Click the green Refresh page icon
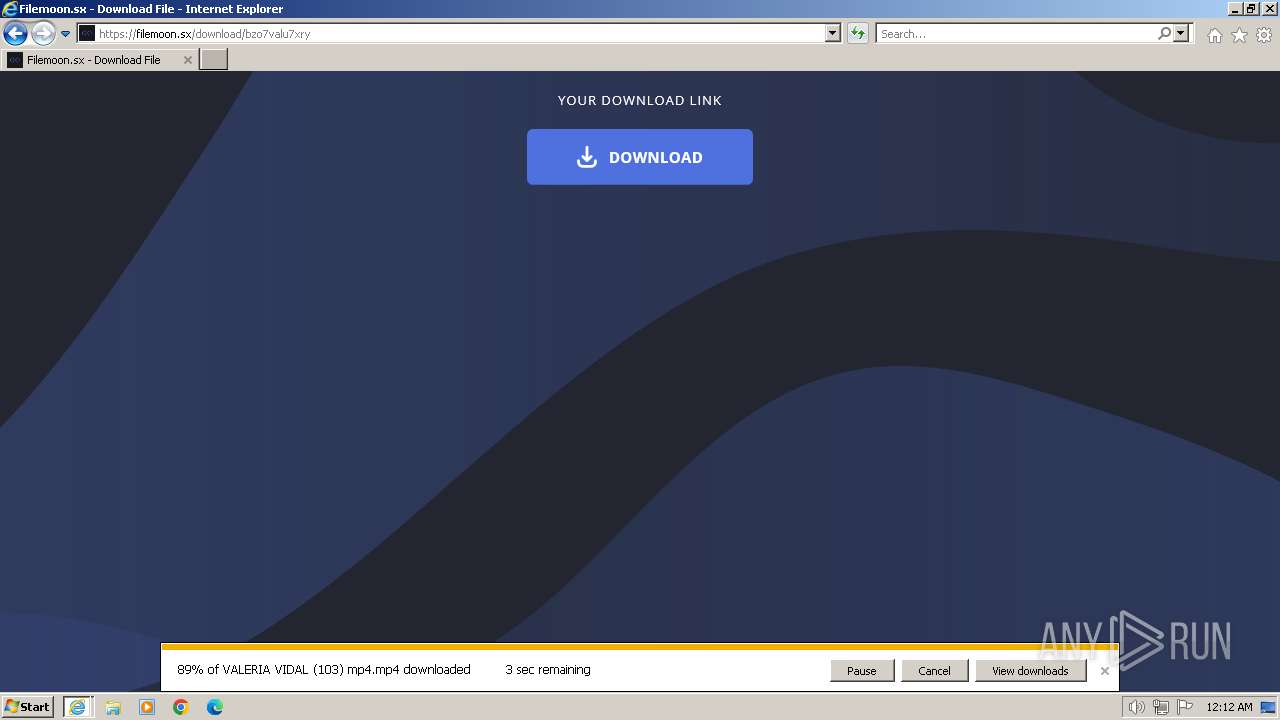1280x720 pixels. coord(858,34)
